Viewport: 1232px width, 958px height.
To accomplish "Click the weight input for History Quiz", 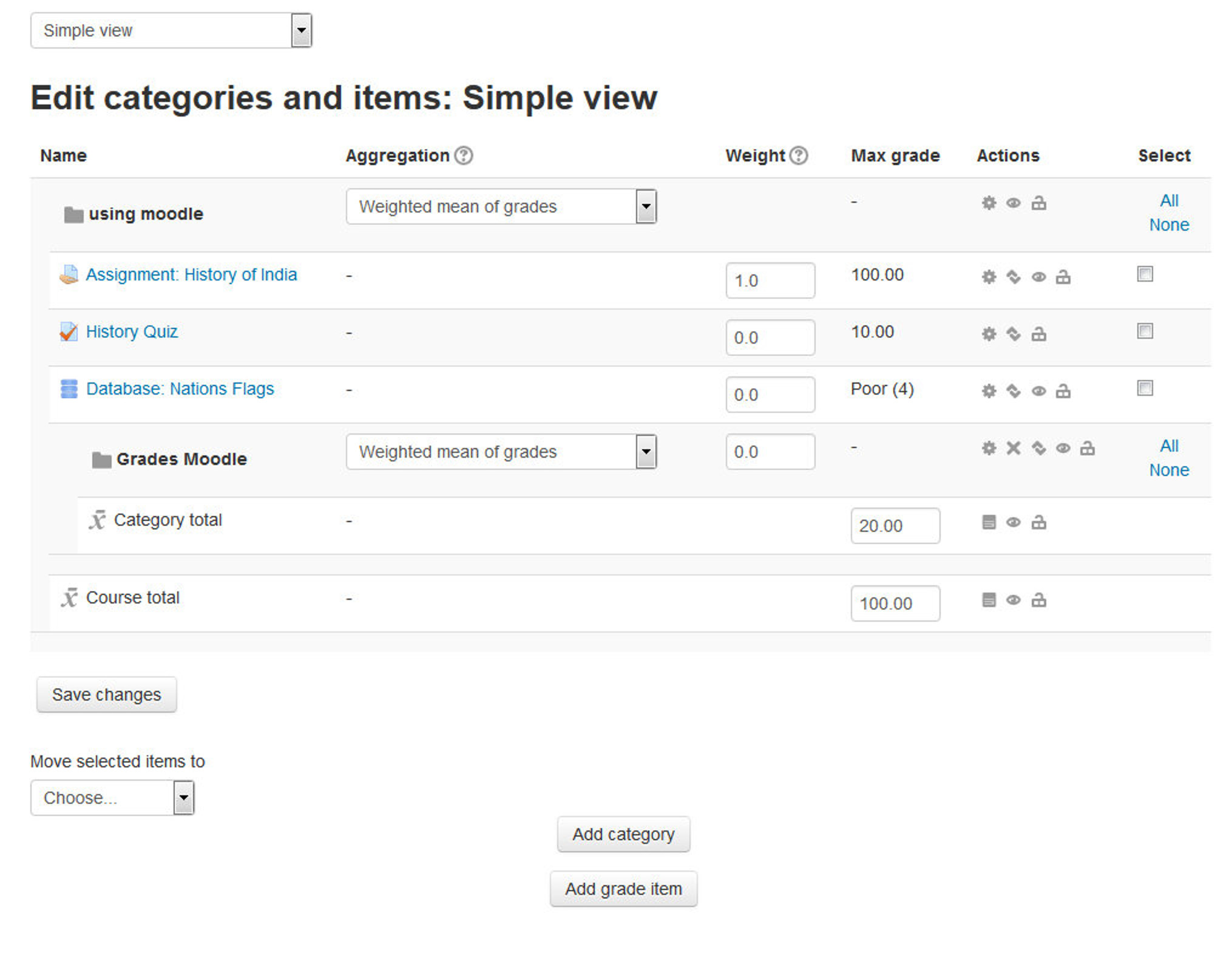I will tap(770, 338).
